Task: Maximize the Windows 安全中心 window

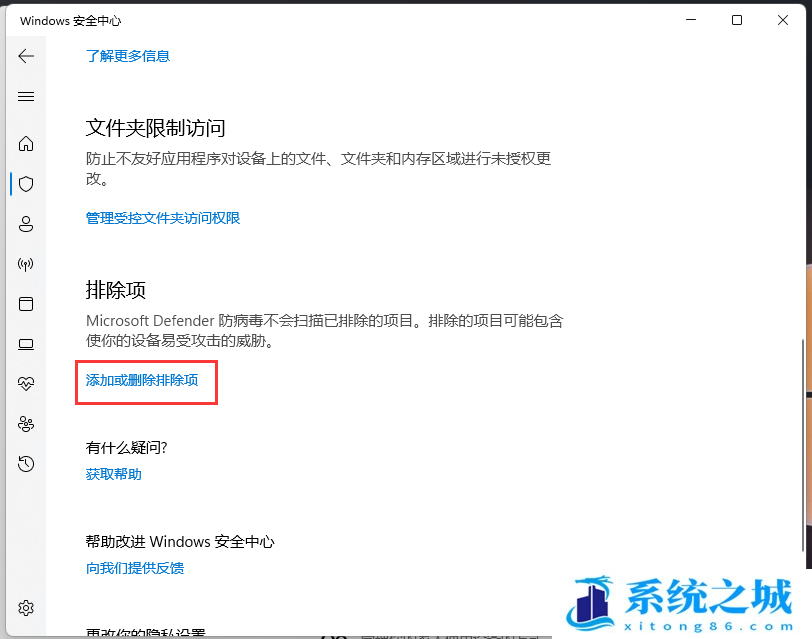Action: tap(736, 20)
